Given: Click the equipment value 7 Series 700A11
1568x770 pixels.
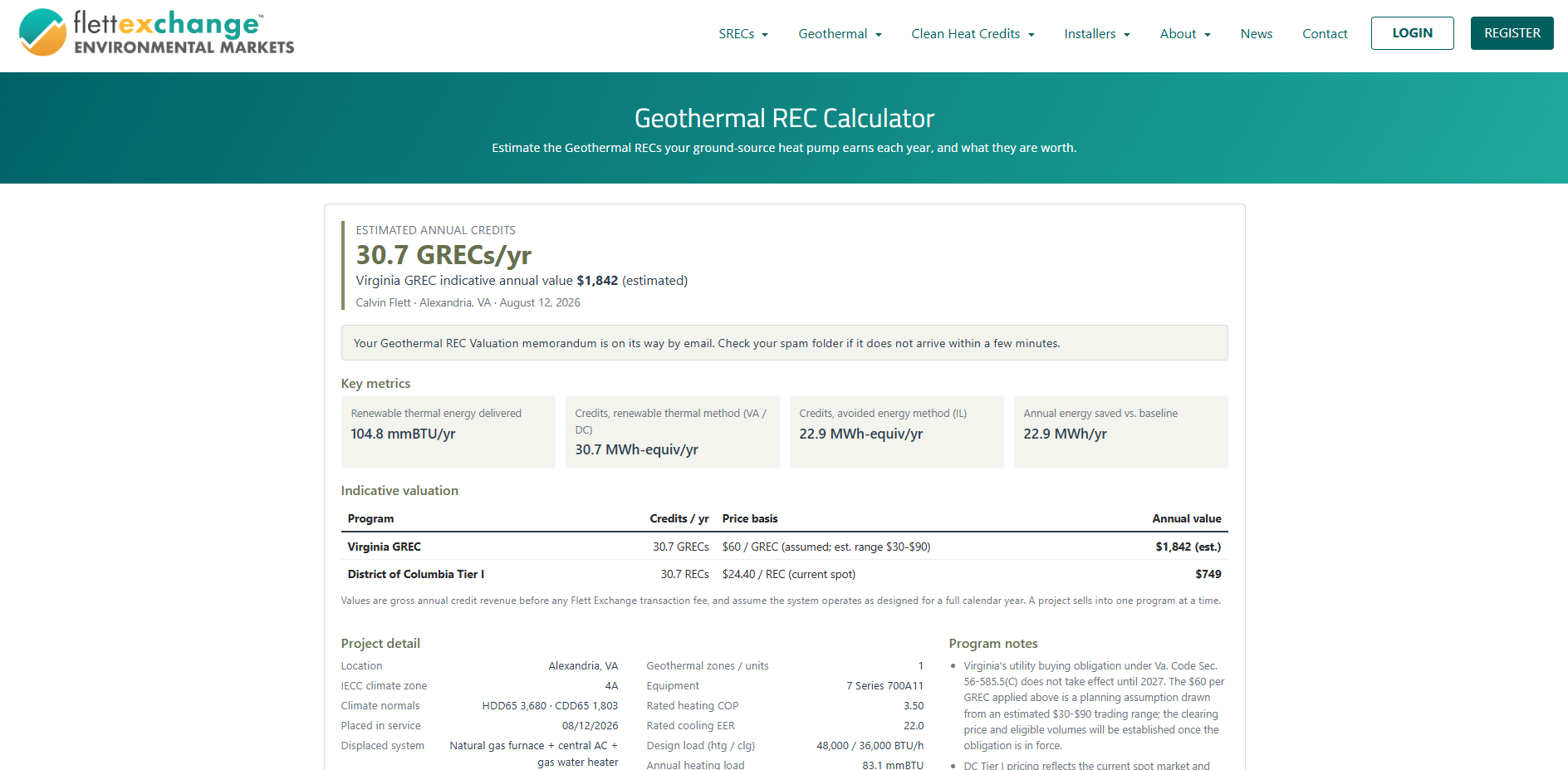Looking at the screenshot, I should pyautogui.click(x=884, y=686).
